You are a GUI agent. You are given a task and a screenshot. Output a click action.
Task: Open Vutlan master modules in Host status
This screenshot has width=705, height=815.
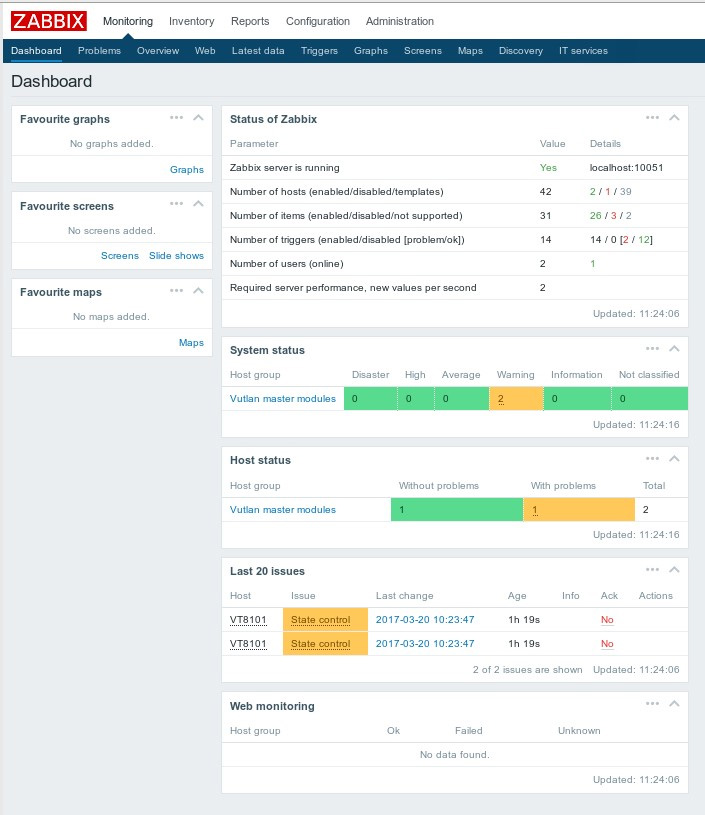tap(283, 510)
